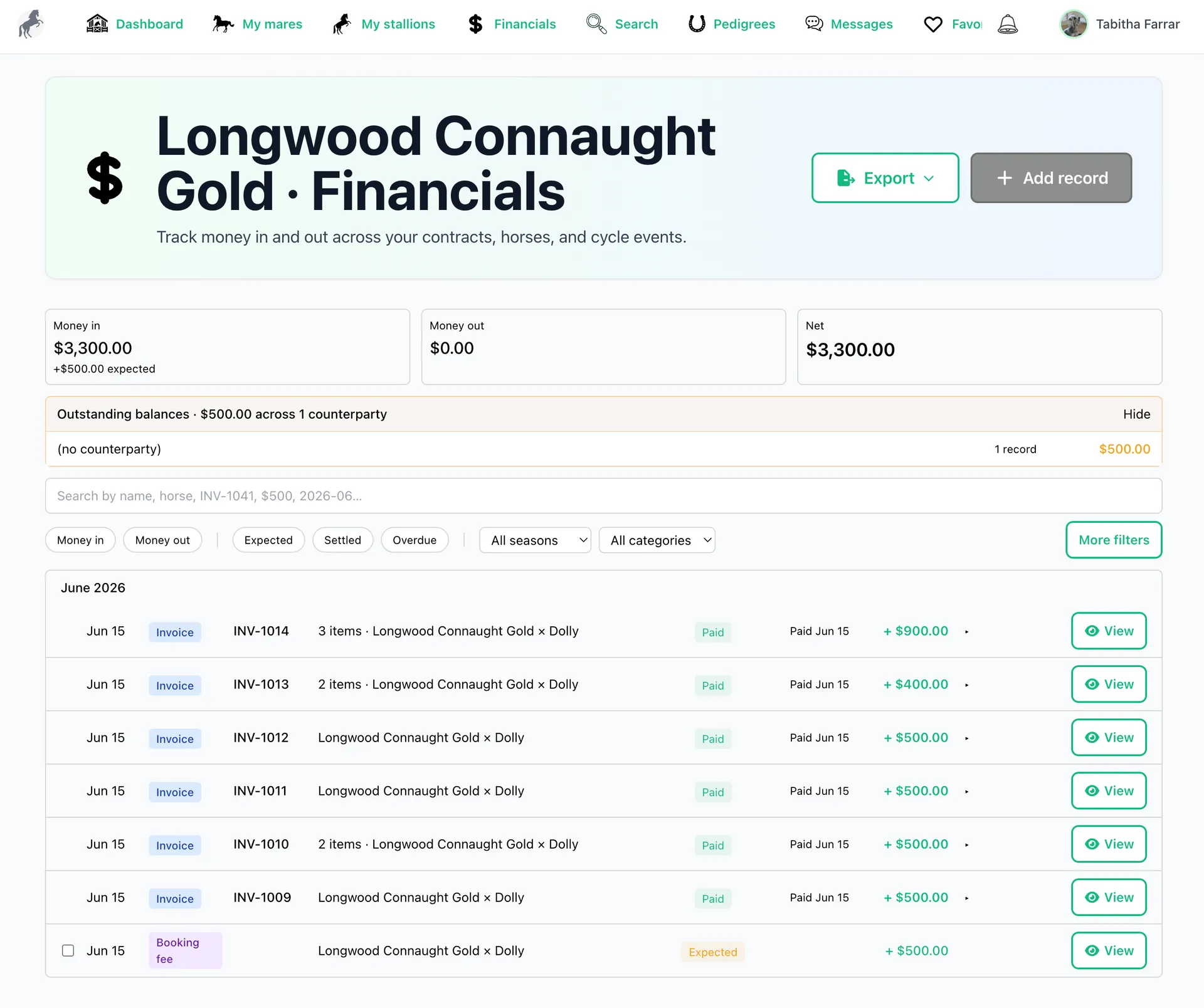Click the eye icon for INV-1013
This screenshot has width=1204, height=1008.
click(x=1092, y=685)
